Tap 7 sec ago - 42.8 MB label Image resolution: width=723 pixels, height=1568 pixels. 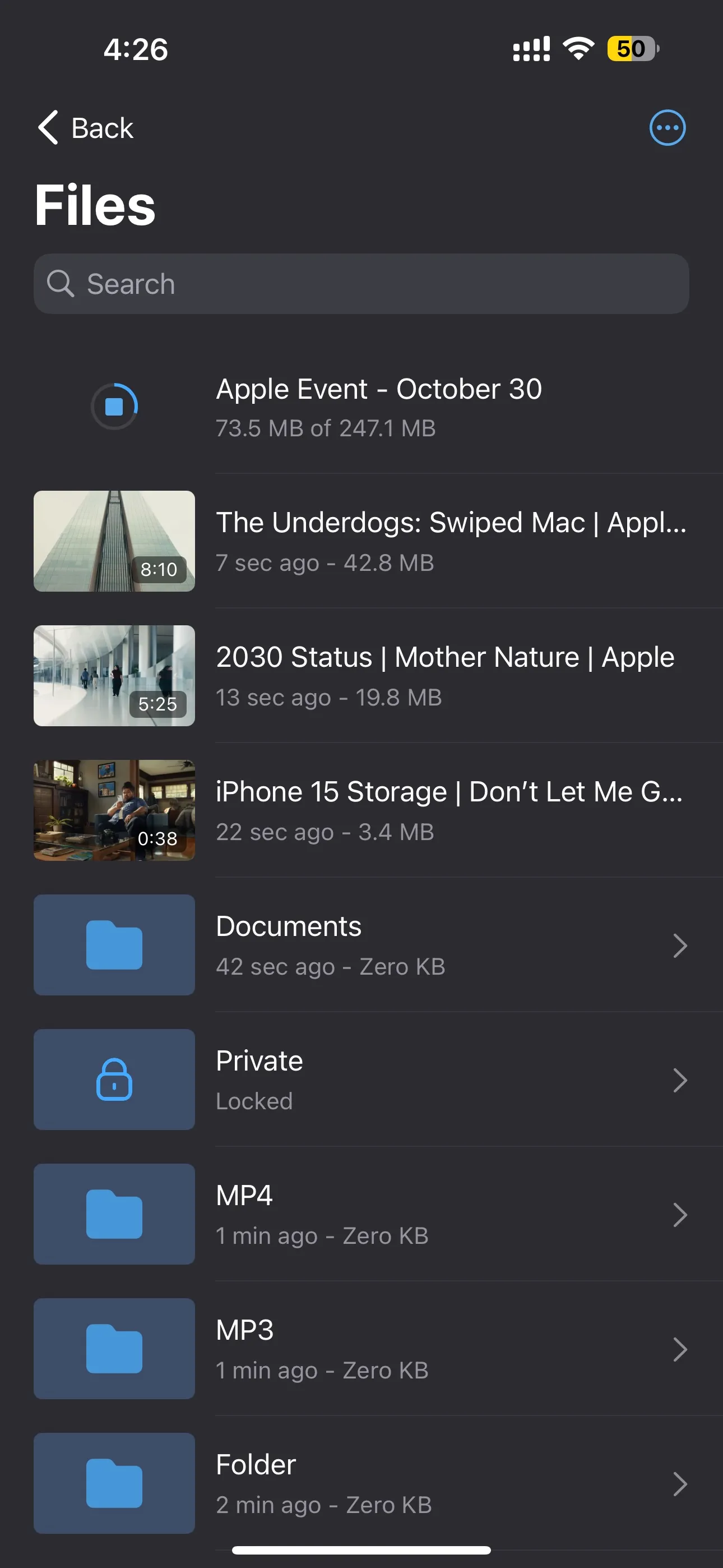point(325,563)
